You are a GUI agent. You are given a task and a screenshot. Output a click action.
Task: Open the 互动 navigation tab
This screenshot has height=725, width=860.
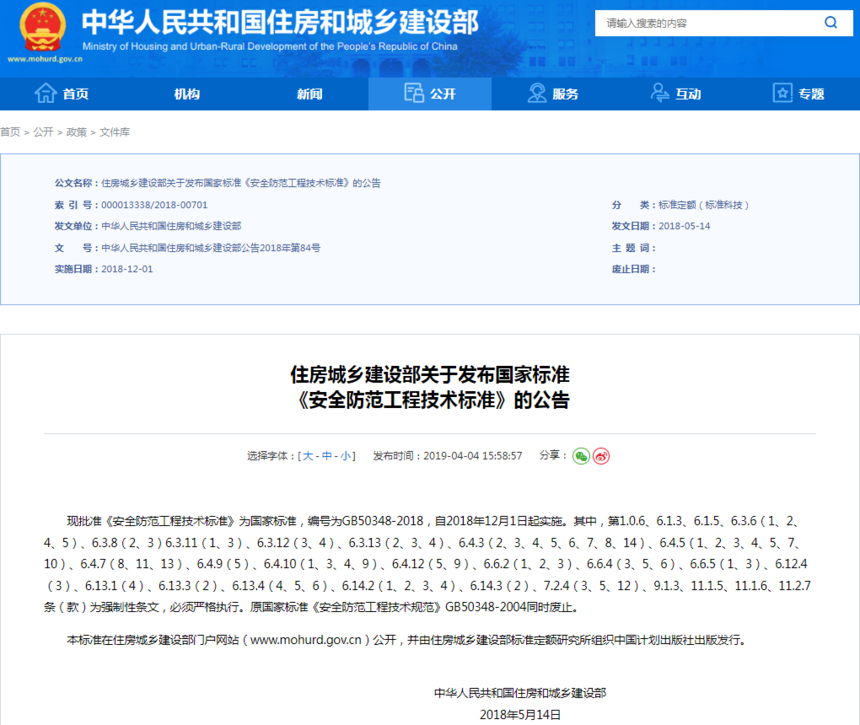(676, 94)
